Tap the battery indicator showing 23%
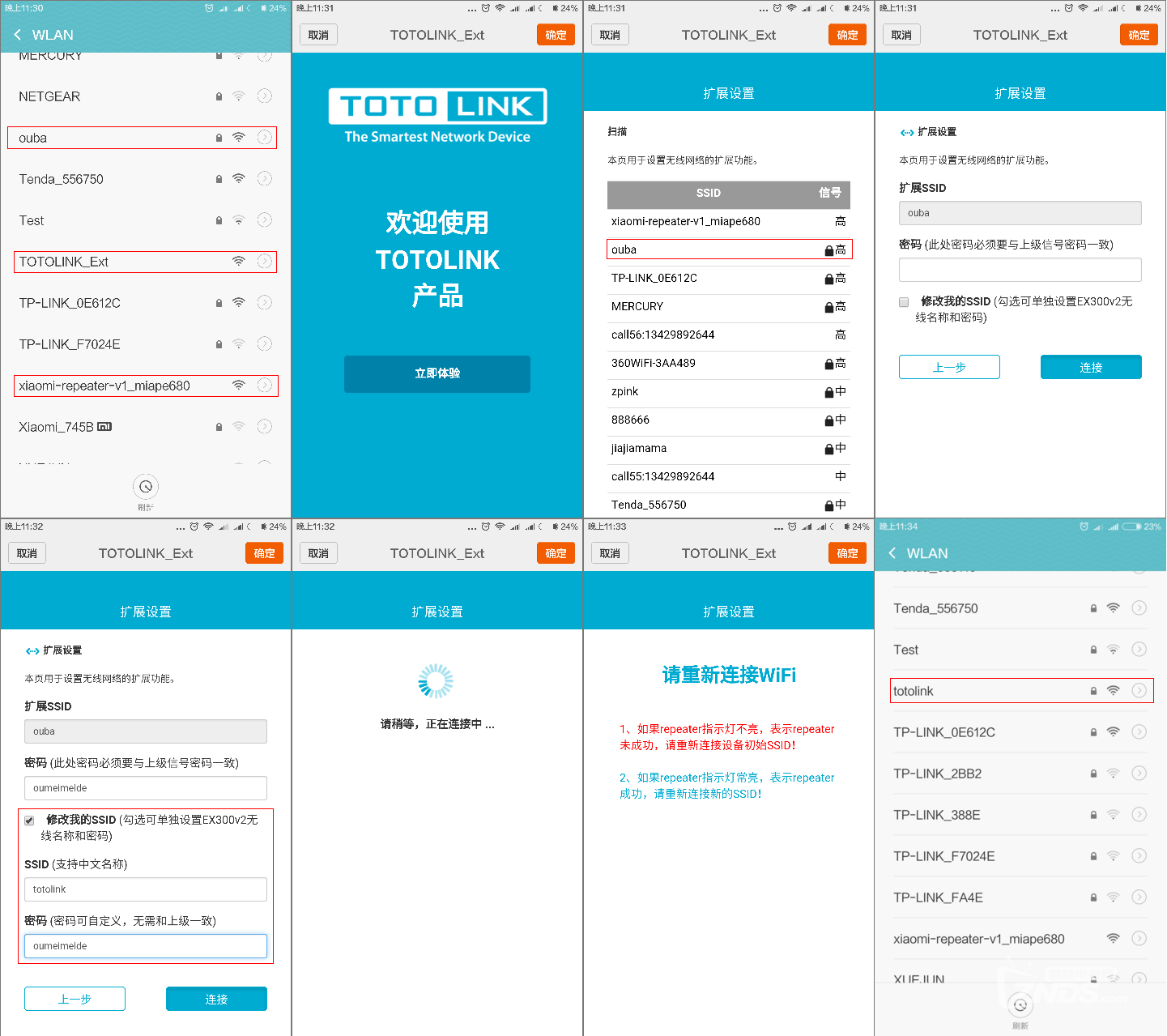Viewport: 1167px width, 1036px height. pos(1132,527)
